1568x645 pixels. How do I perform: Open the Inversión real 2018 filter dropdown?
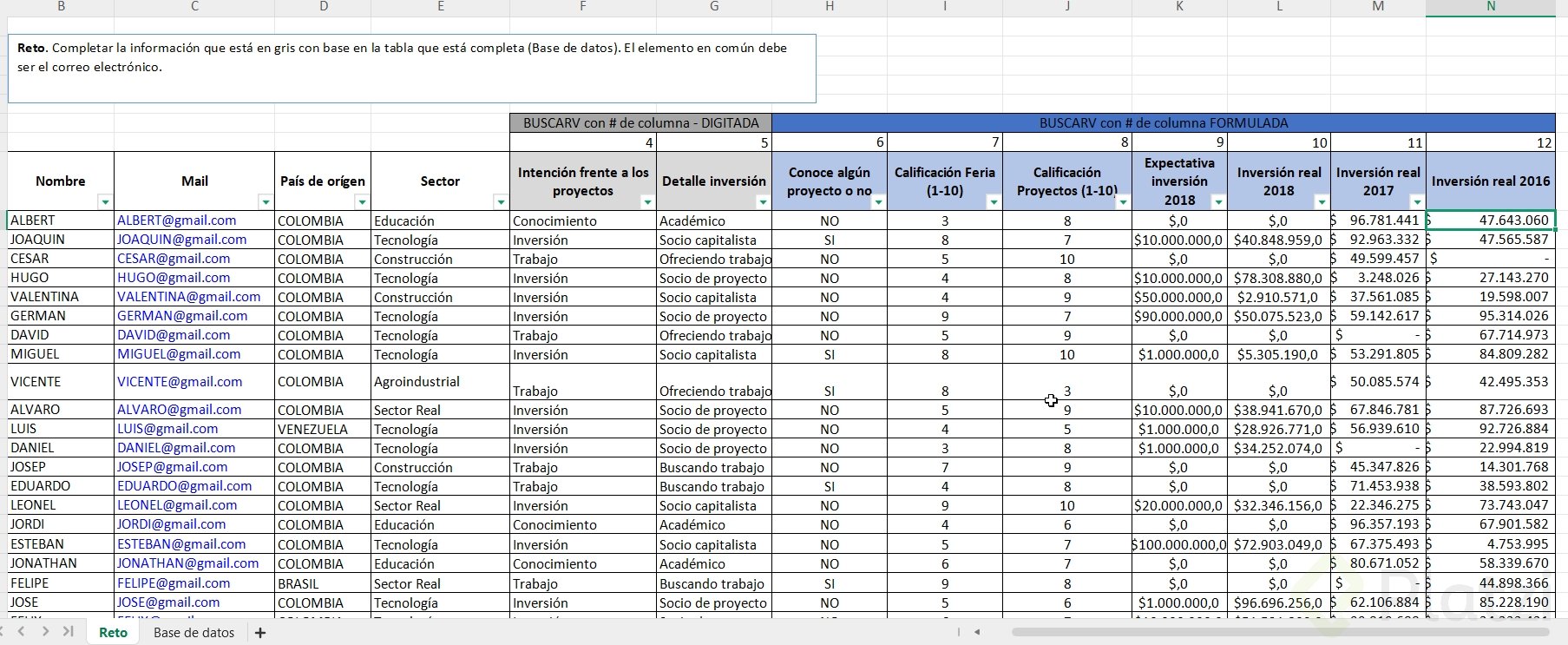[1322, 201]
